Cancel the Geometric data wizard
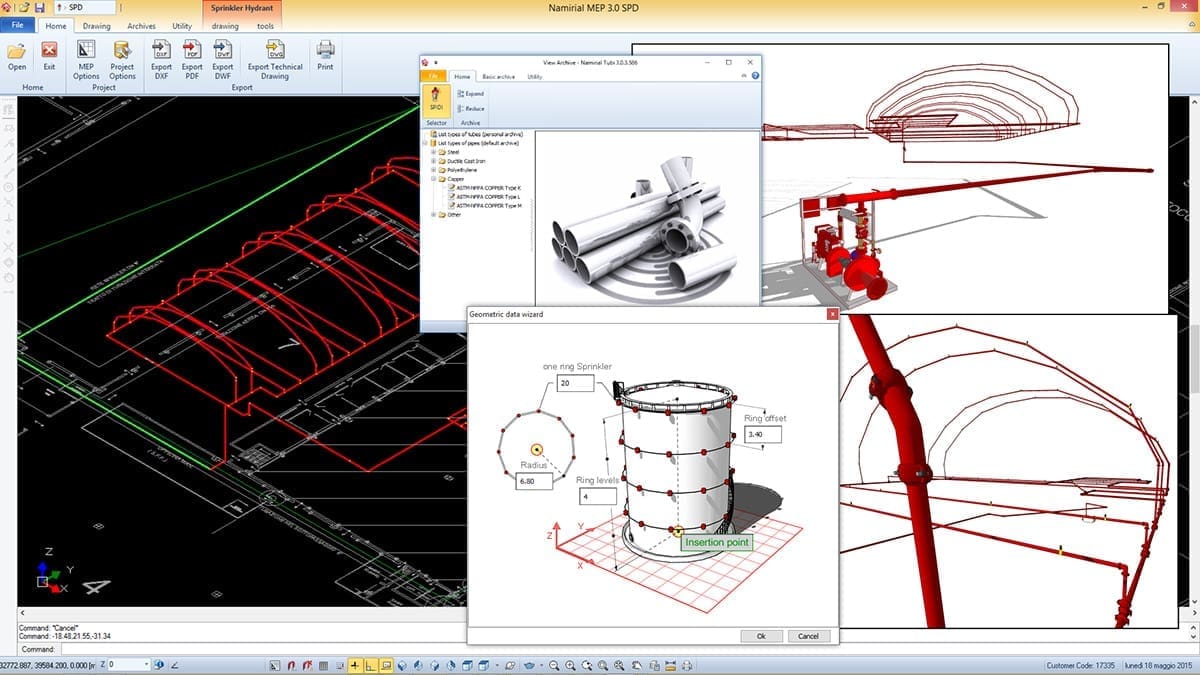Viewport: 1200px width, 675px height. click(809, 636)
